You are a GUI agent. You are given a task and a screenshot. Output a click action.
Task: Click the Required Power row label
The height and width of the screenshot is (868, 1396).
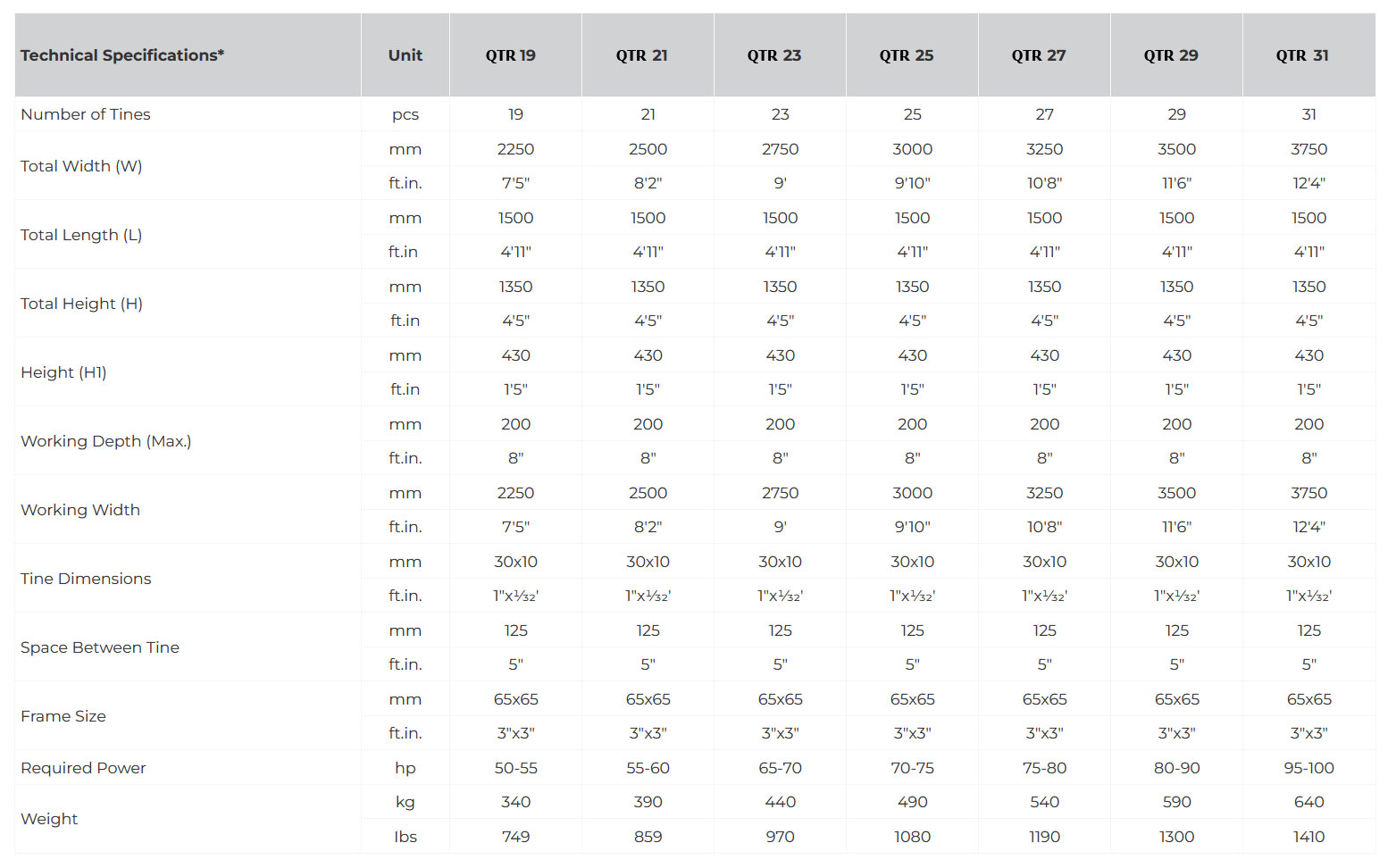[83, 768]
